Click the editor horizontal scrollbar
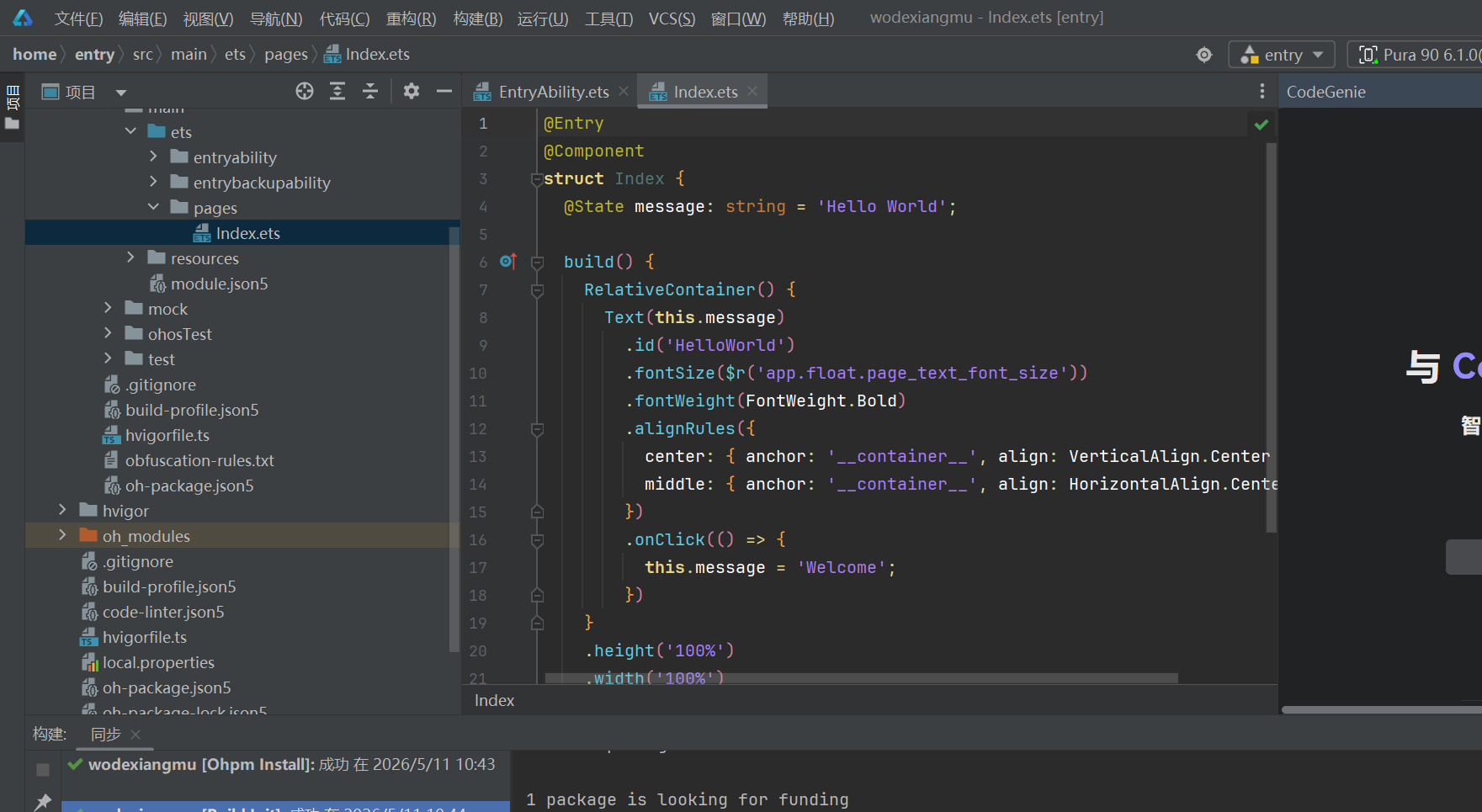Image resolution: width=1482 pixels, height=812 pixels. [x=861, y=678]
